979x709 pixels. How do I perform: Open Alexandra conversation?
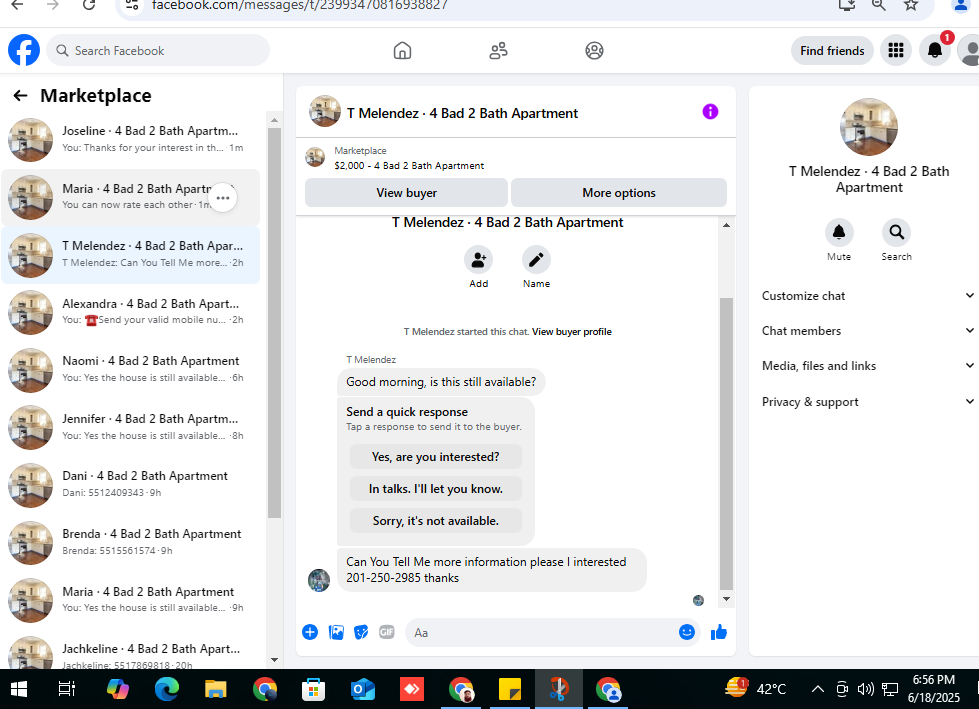pos(130,312)
